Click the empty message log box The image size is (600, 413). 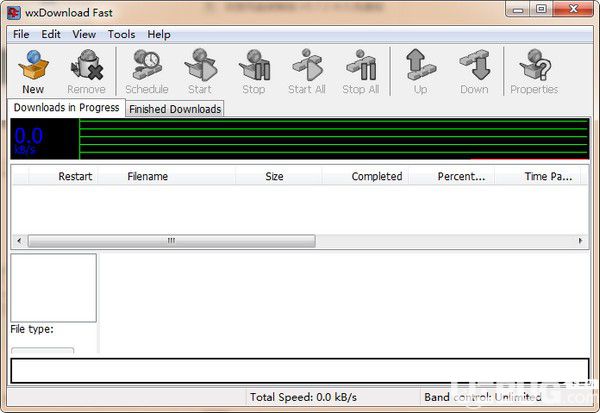click(x=300, y=371)
